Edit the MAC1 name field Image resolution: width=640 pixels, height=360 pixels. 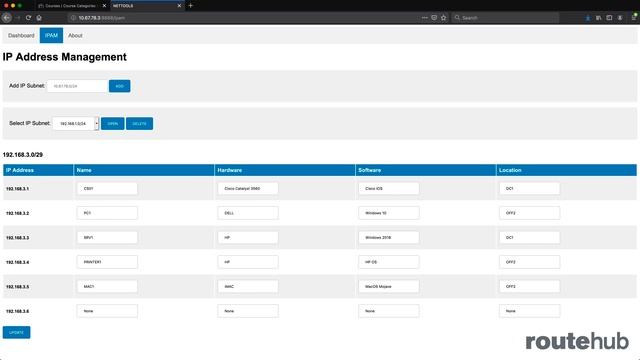coord(107,287)
